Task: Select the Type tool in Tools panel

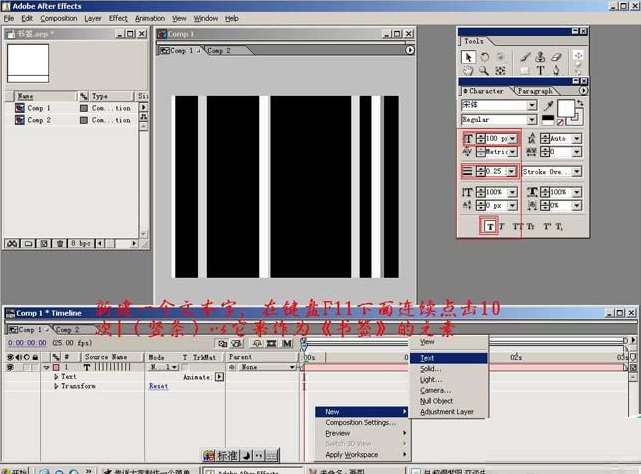Action: click(x=540, y=71)
